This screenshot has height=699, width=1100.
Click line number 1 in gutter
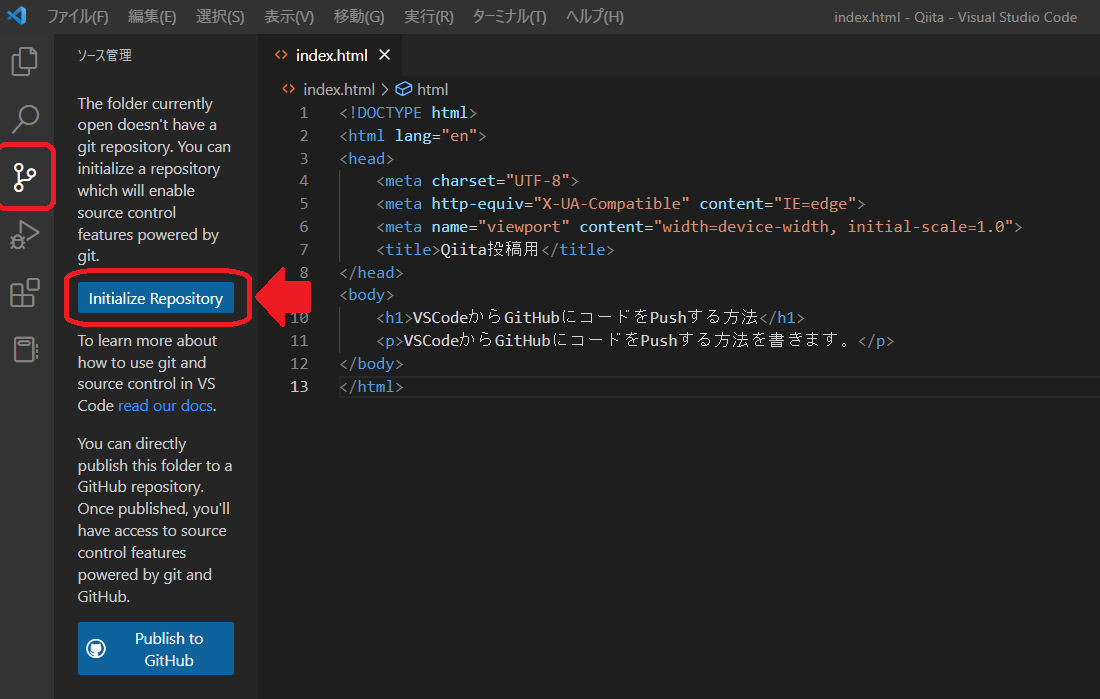[x=304, y=112]
